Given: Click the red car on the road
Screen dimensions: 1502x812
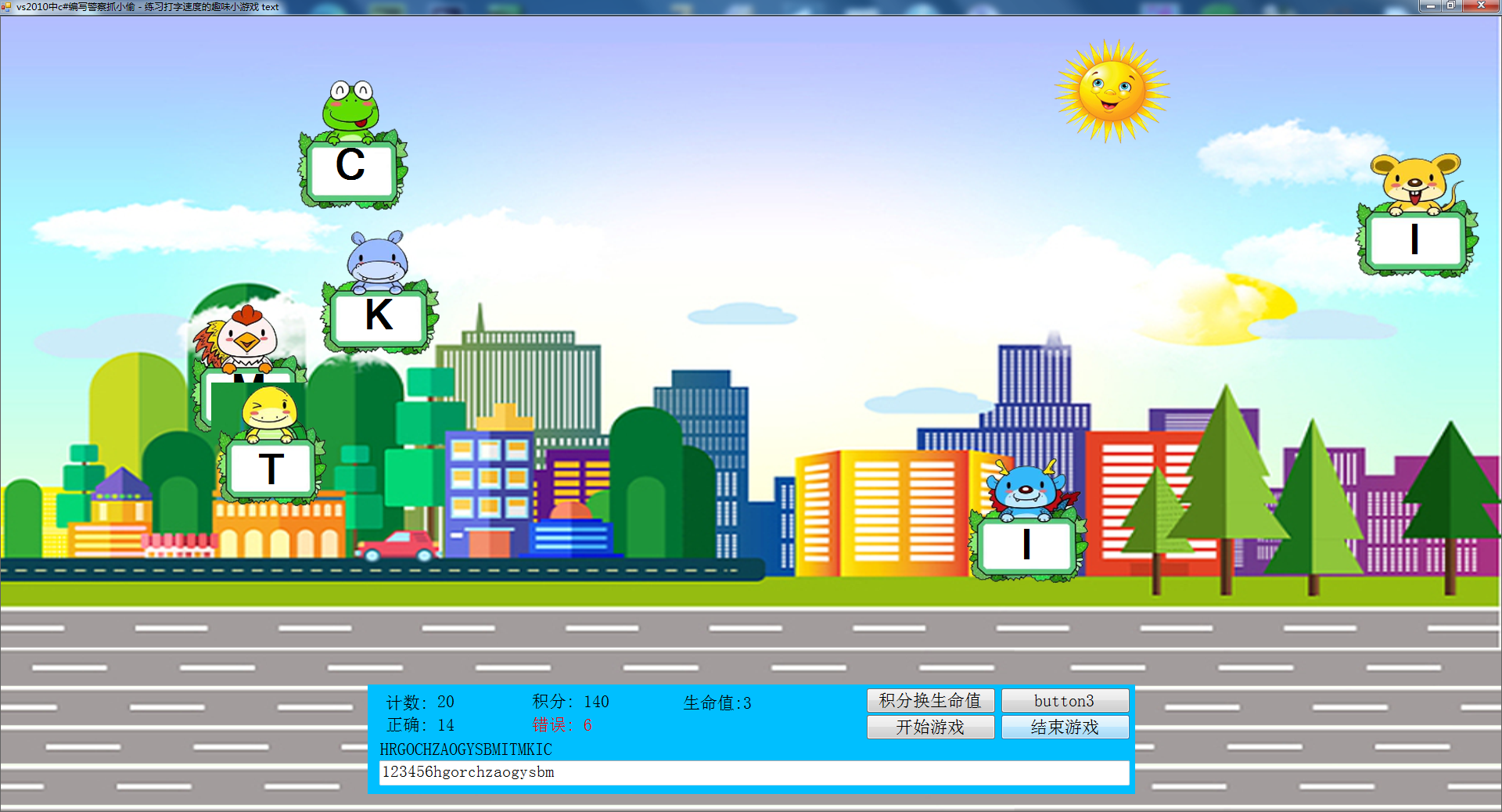Looking at the screenshot, I should coord(397,546).
